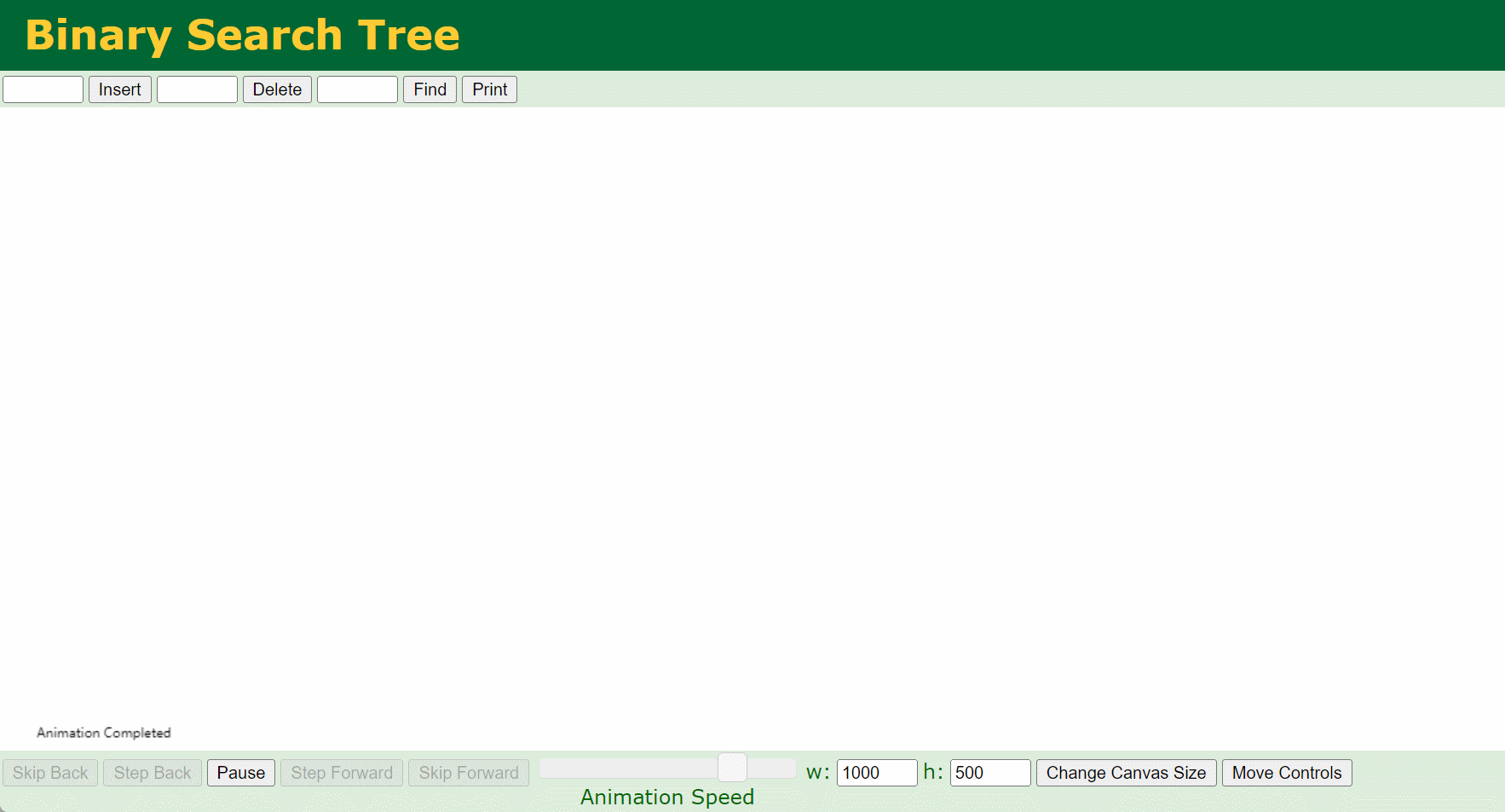Click the Find button

click(430, 89)
